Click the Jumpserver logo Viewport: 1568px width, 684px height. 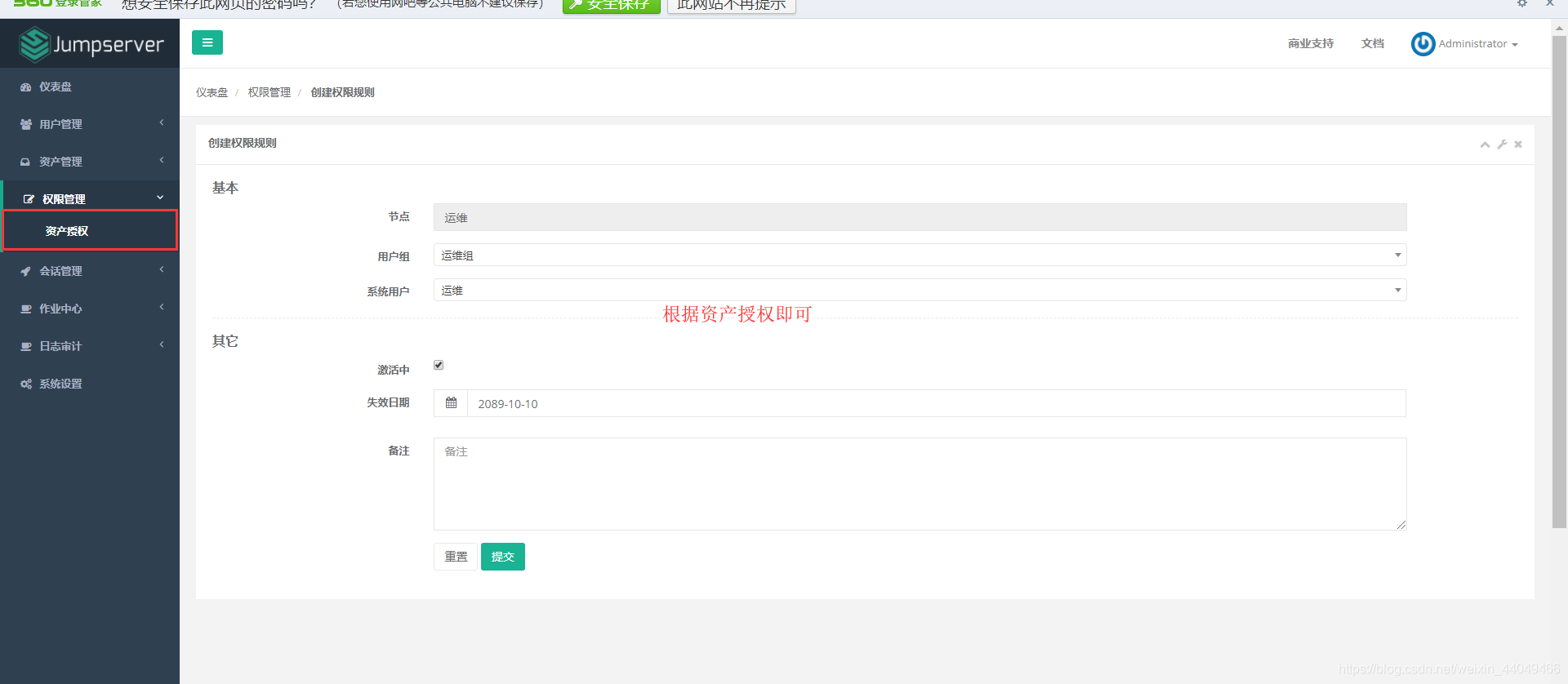click(x=91, y=44)
